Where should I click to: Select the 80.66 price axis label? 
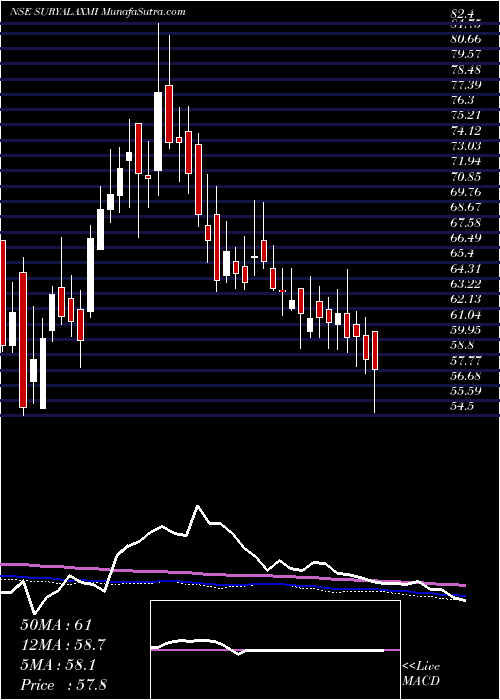466,39
